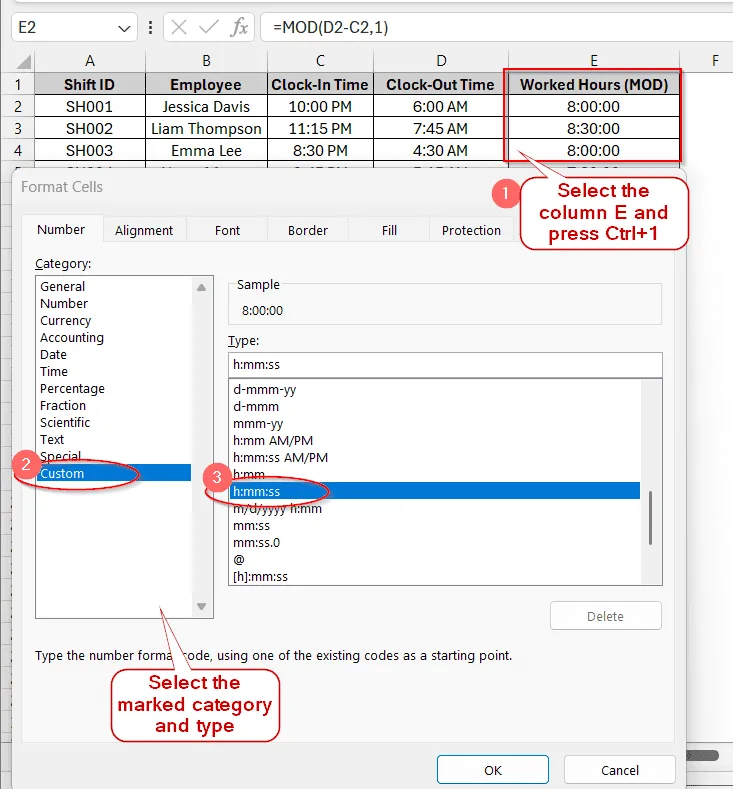Choose mm:ss format type
The image size is (733, 789).
(435, 526)
